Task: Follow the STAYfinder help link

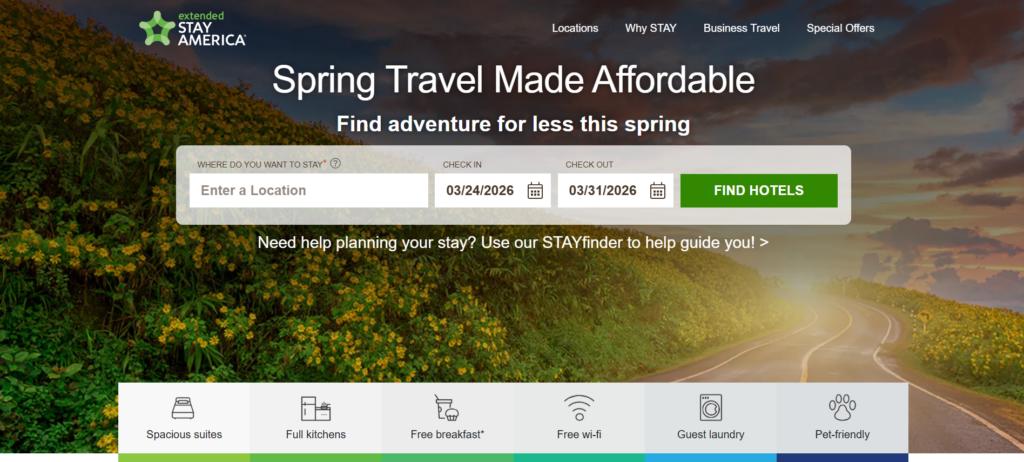Action: point(513,242)
